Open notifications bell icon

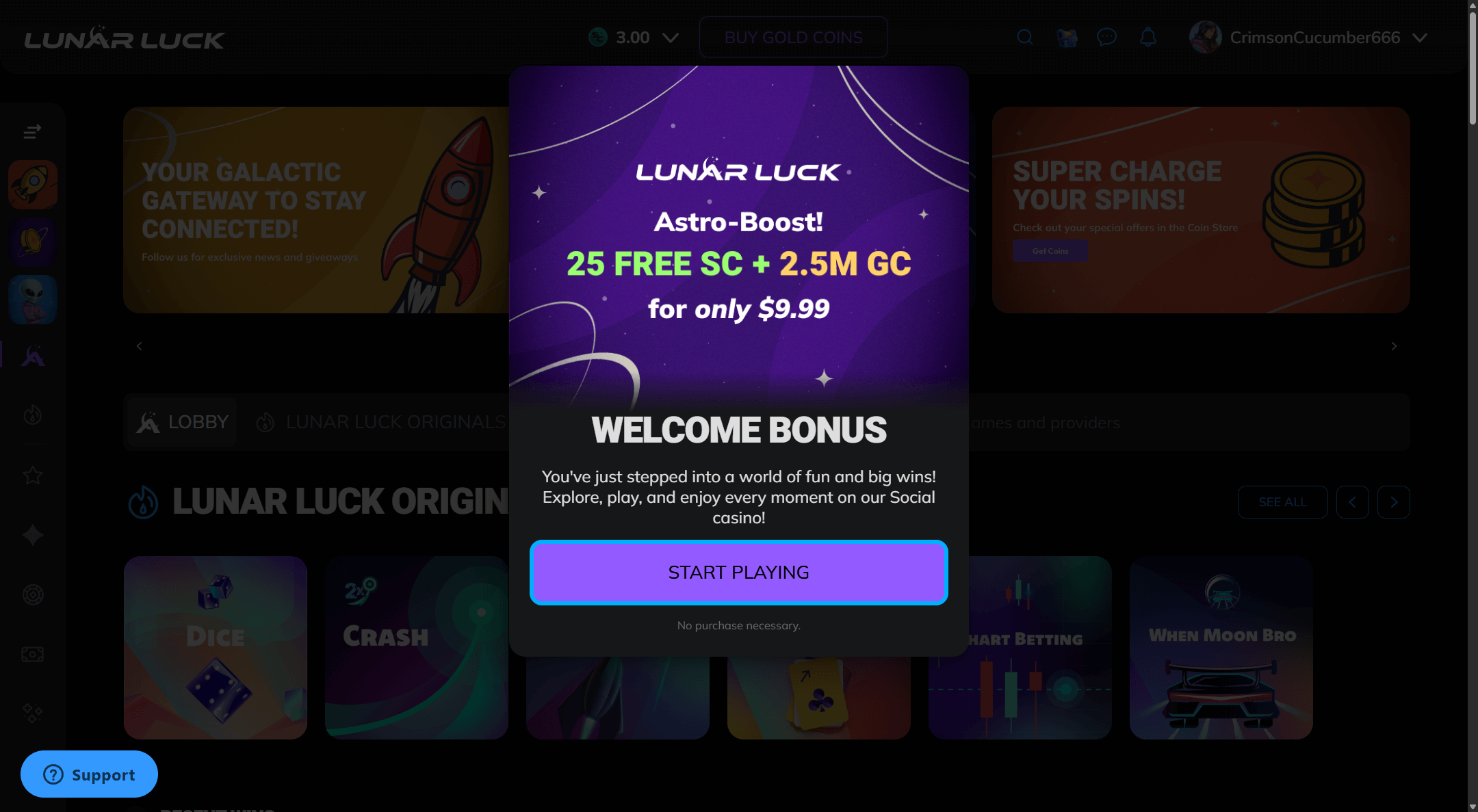click(x=1148, y=37)
